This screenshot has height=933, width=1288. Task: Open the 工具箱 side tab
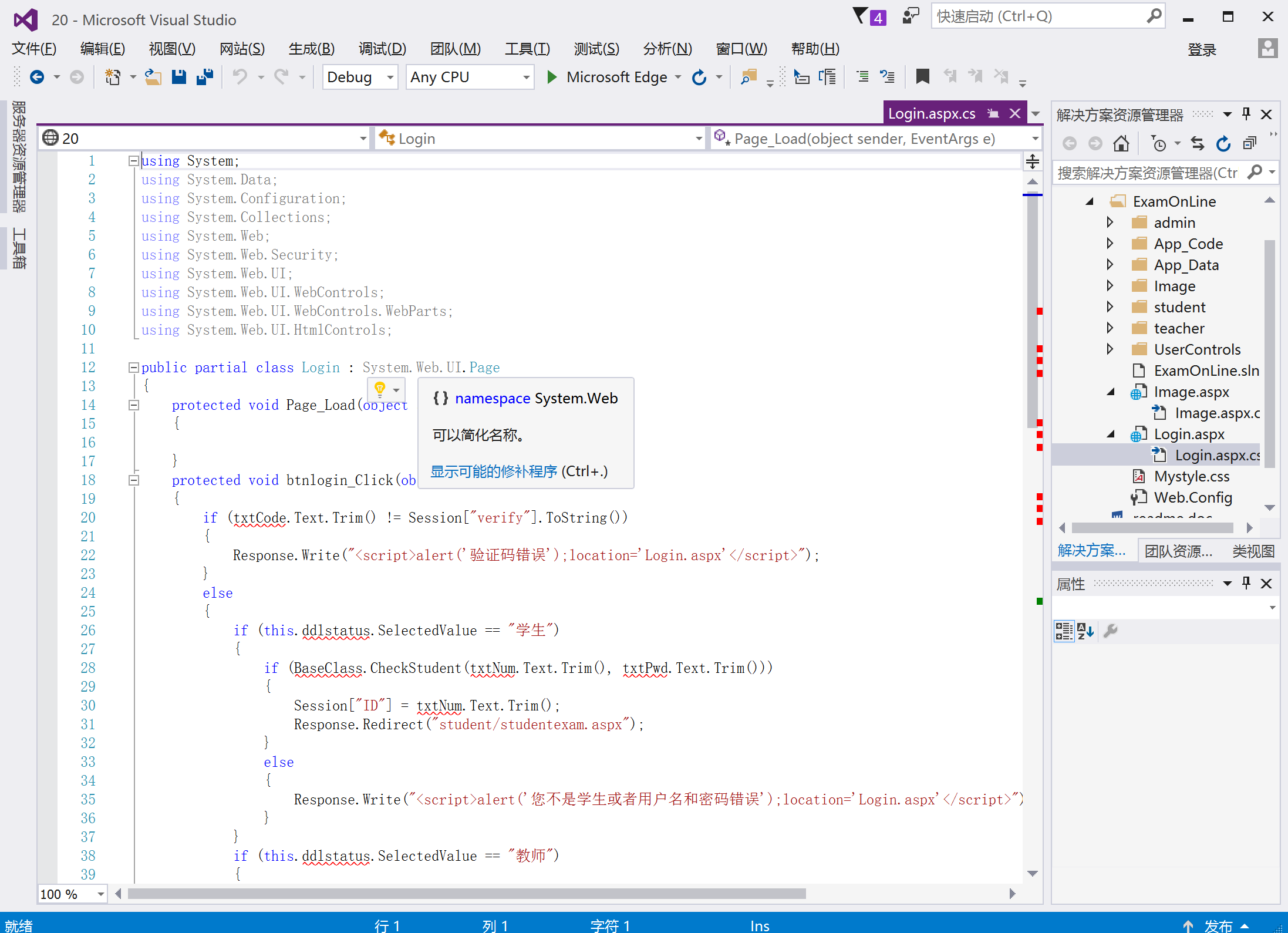[x=19, y=248]
